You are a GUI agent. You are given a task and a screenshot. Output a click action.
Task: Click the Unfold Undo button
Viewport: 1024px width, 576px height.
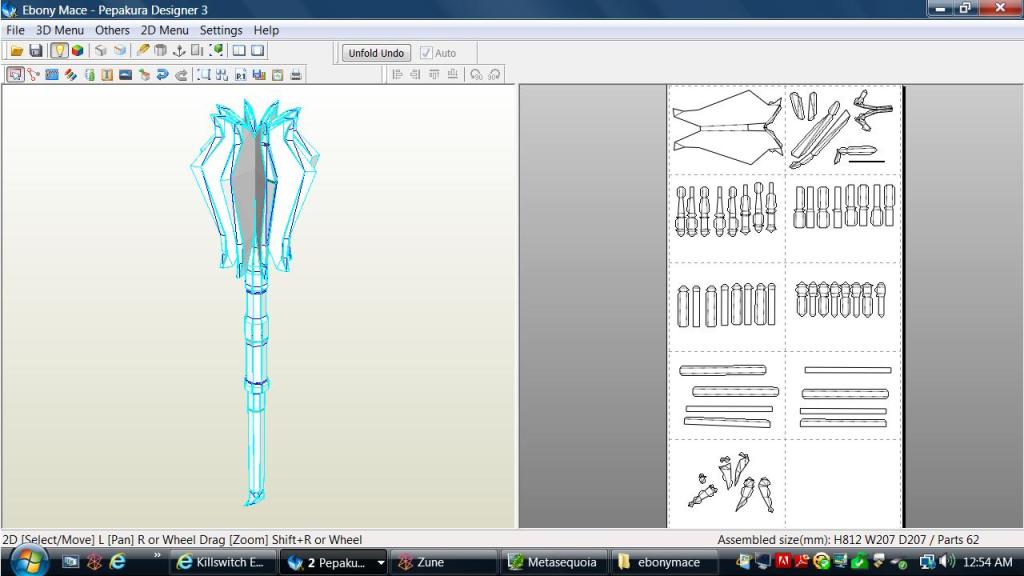pyautogui.click(x=376, y=53)
